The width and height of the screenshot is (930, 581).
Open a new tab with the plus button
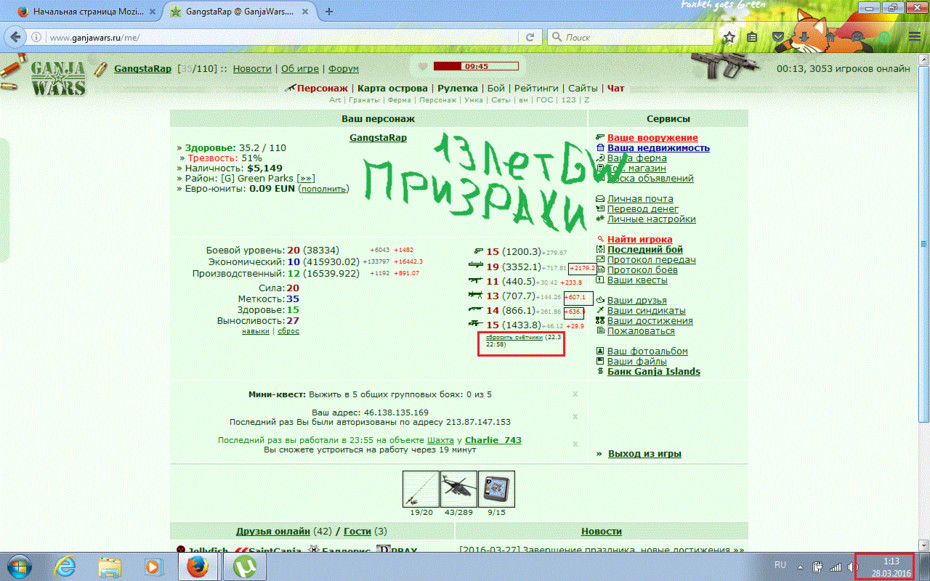[x=329, y=11]
